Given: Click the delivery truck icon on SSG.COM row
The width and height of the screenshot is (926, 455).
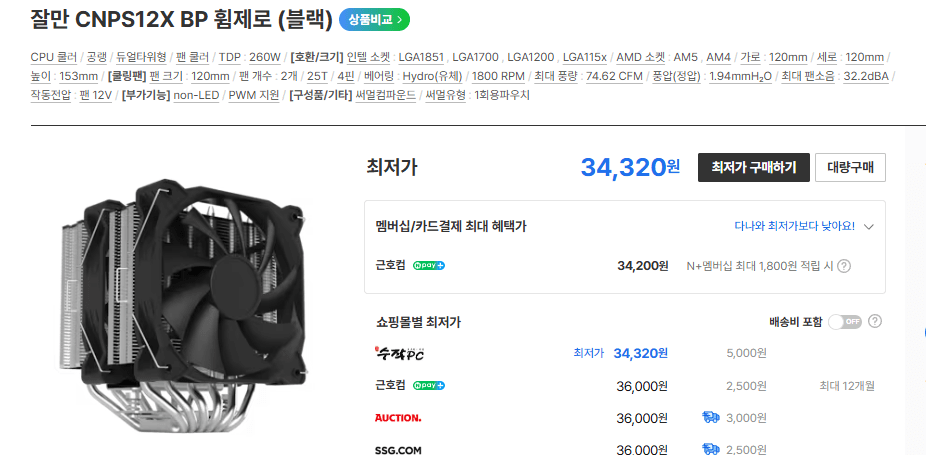Looking at the screenshot, I should (711, 450).
